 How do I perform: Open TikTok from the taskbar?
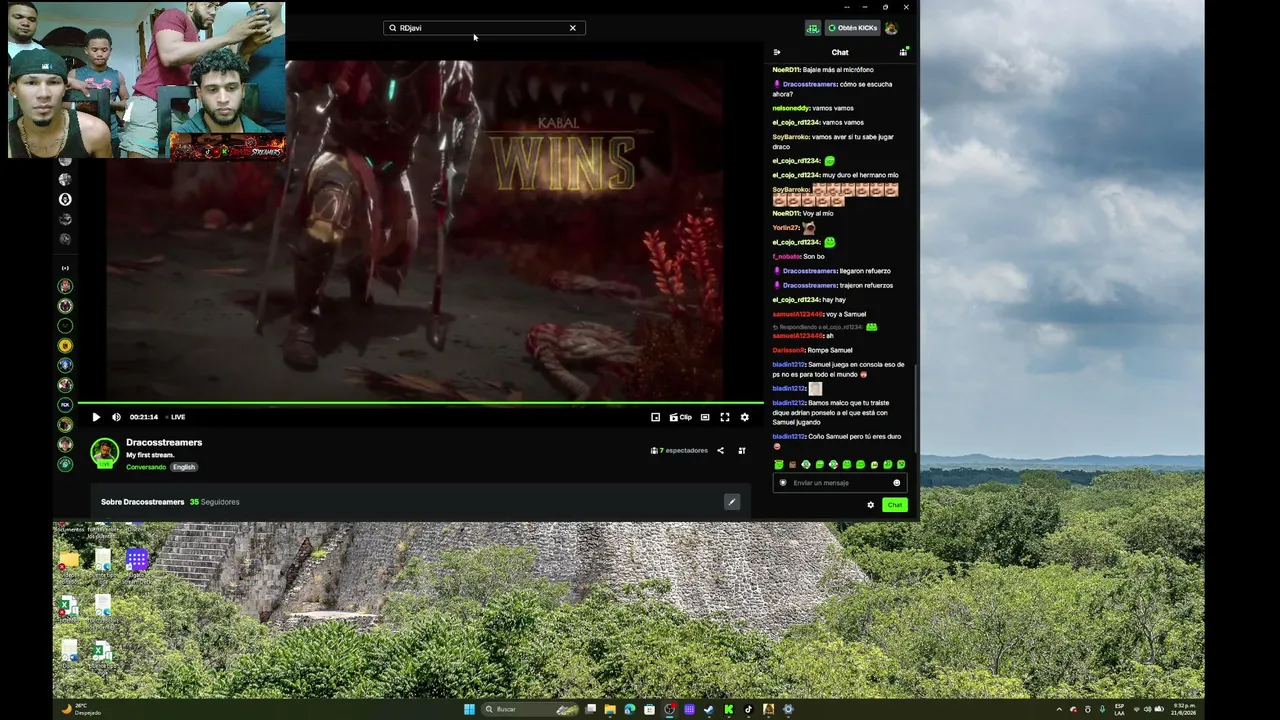click(748, 709)
